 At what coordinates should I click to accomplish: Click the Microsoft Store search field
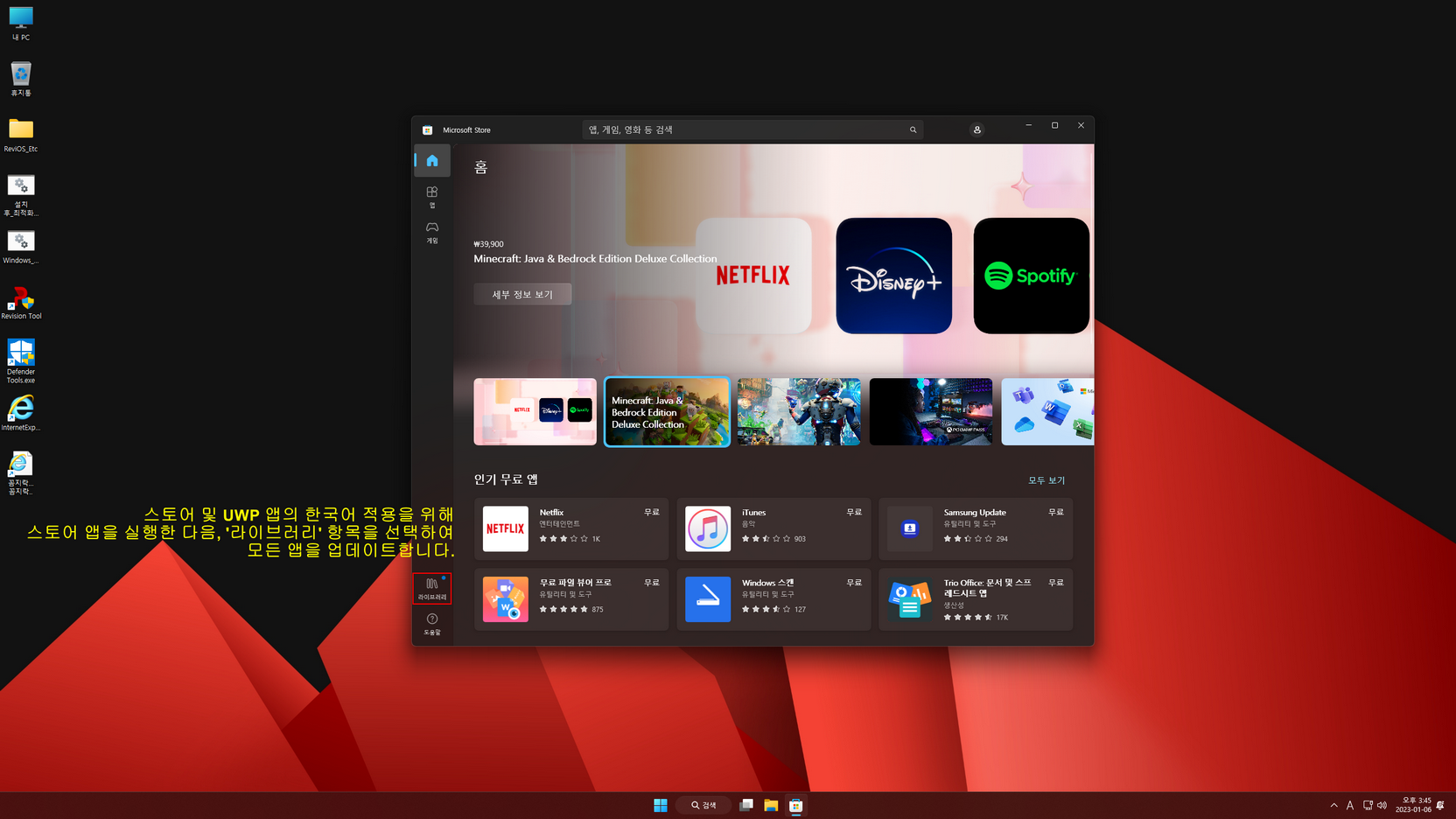752,129
